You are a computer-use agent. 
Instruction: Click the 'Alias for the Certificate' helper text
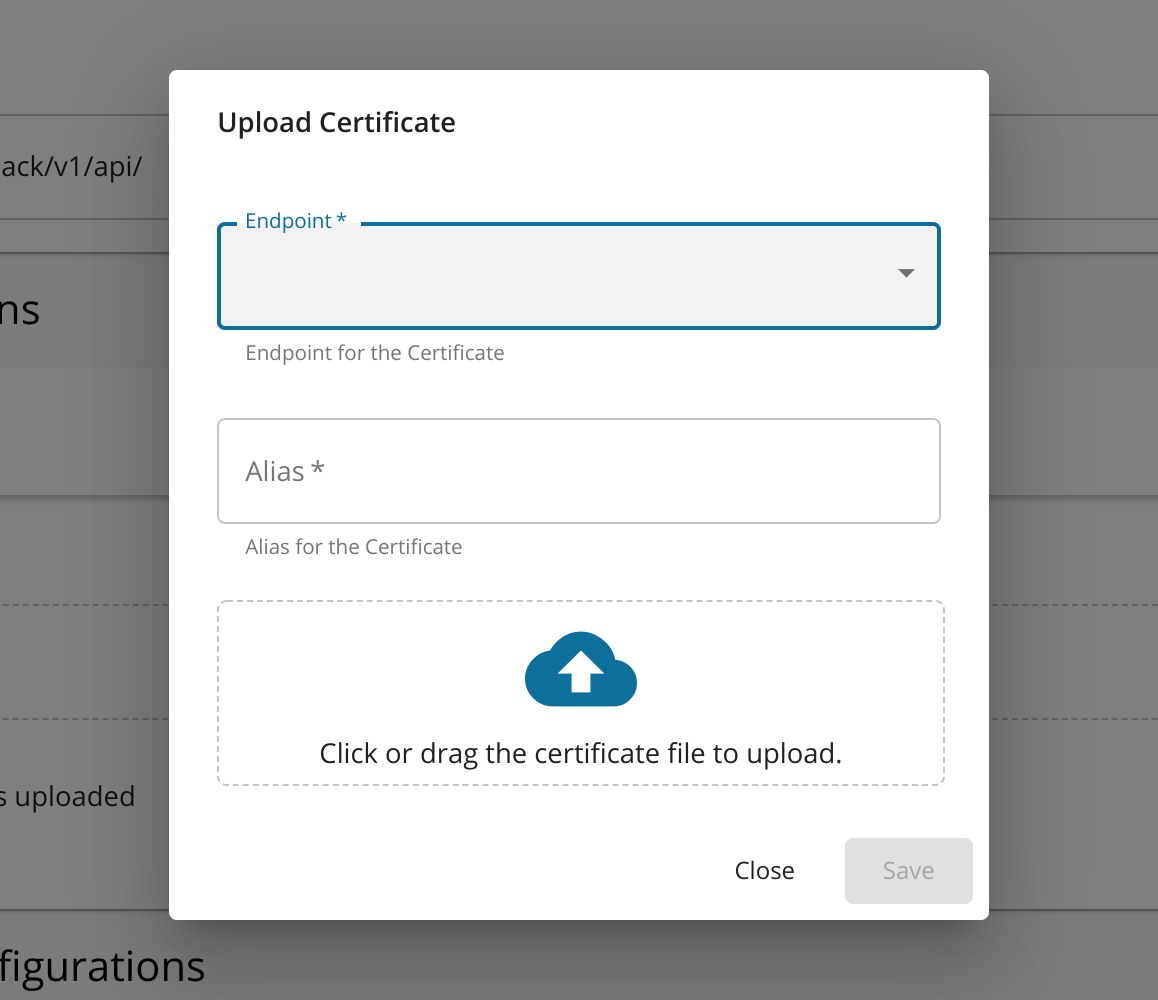[x=354, y=546]
